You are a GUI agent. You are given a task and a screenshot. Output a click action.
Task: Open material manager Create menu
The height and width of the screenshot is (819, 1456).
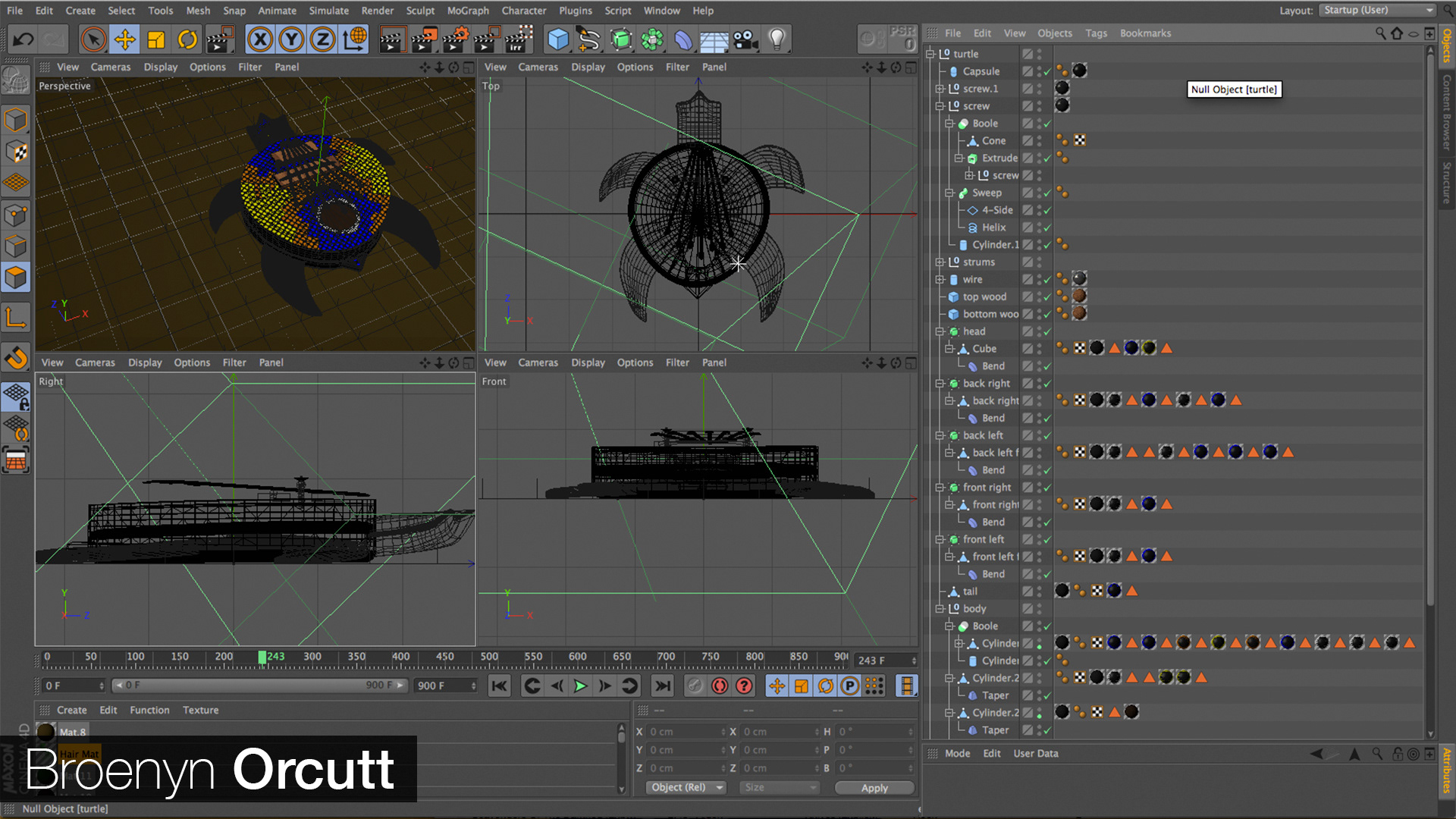tap(71, 711)
